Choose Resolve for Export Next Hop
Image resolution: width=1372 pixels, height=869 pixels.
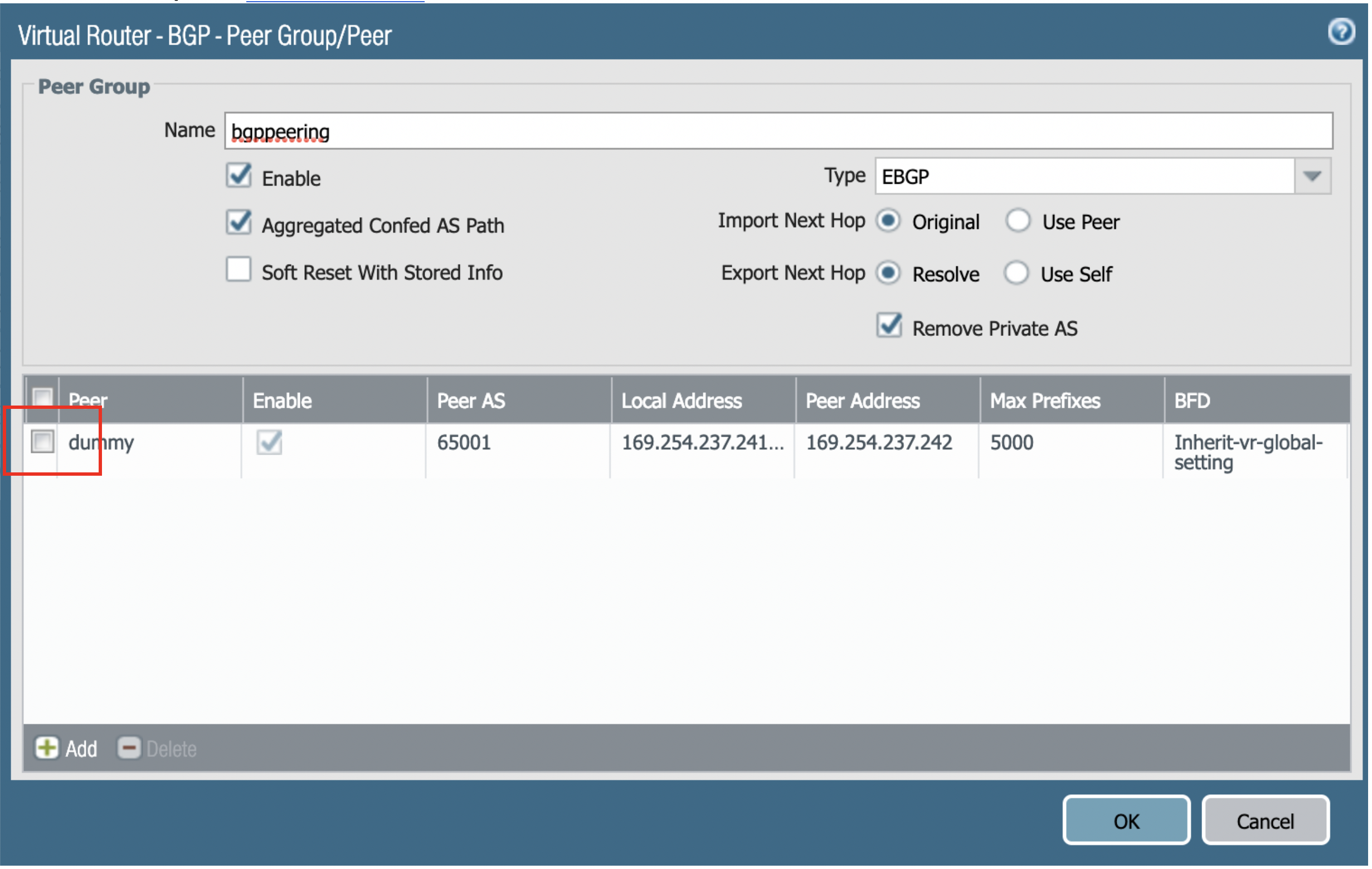click(889, 274)
